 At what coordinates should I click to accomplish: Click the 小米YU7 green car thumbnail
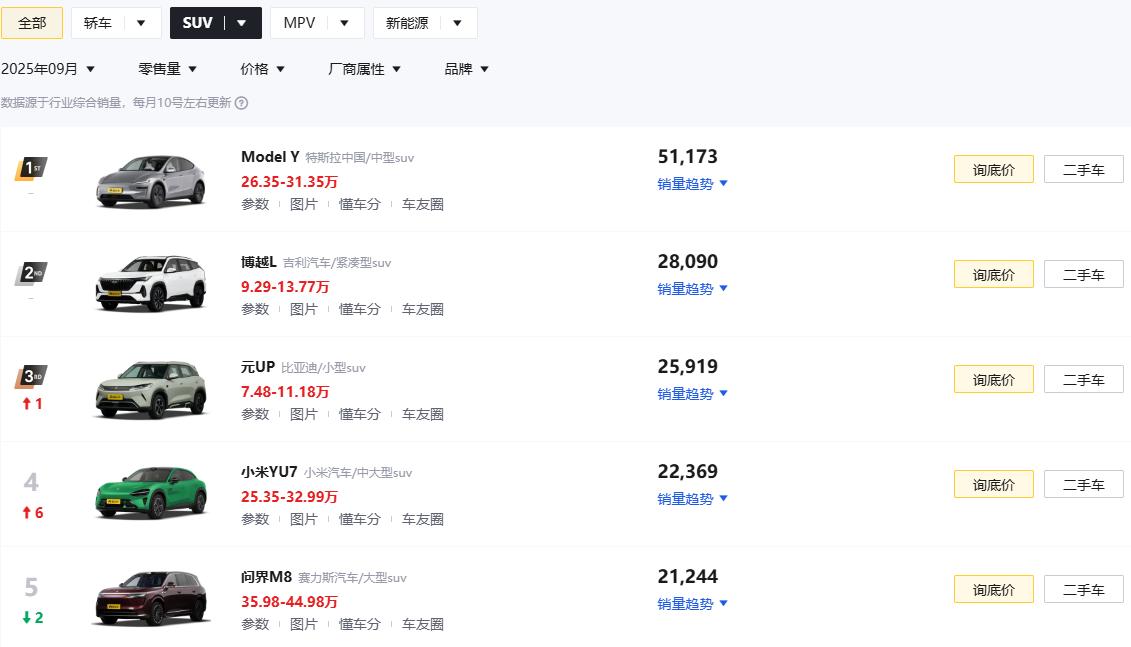click(151, 492)
